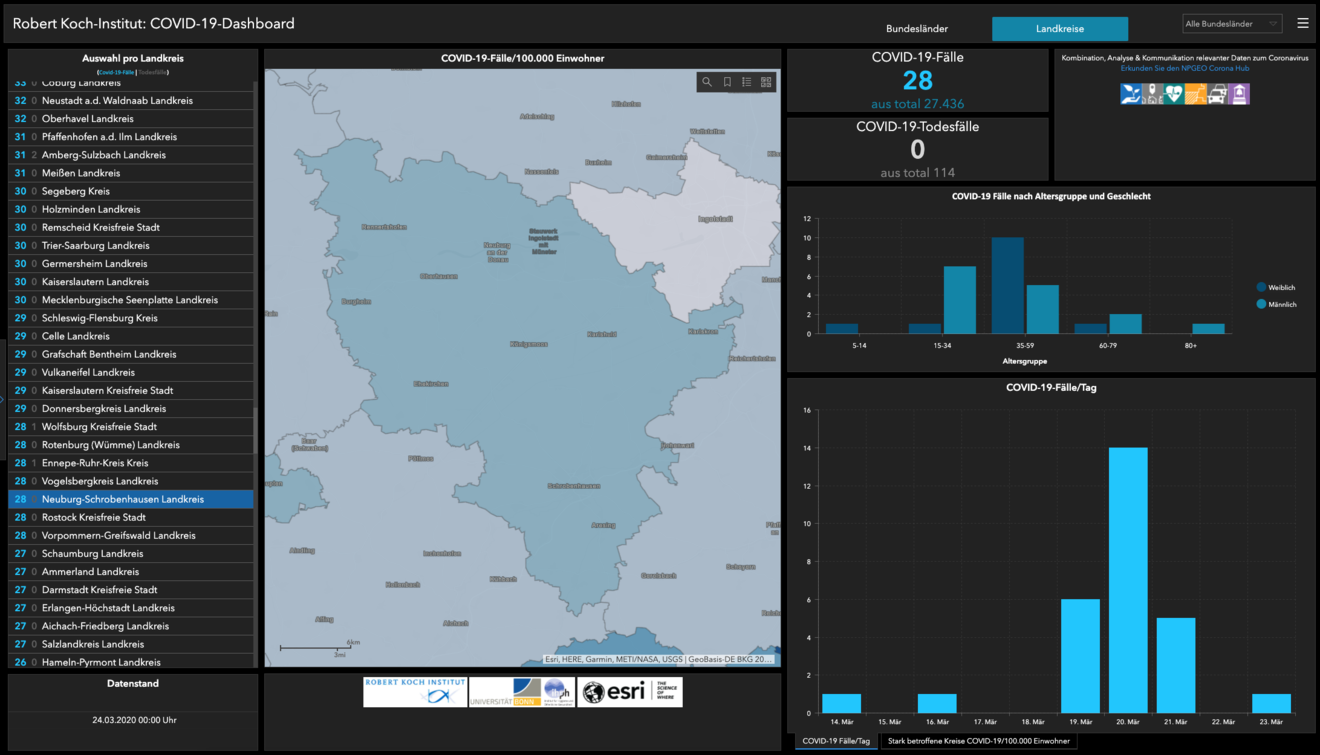
Task: Click the 20. Mär bar in daily chart
Action: click(1128, 579)
